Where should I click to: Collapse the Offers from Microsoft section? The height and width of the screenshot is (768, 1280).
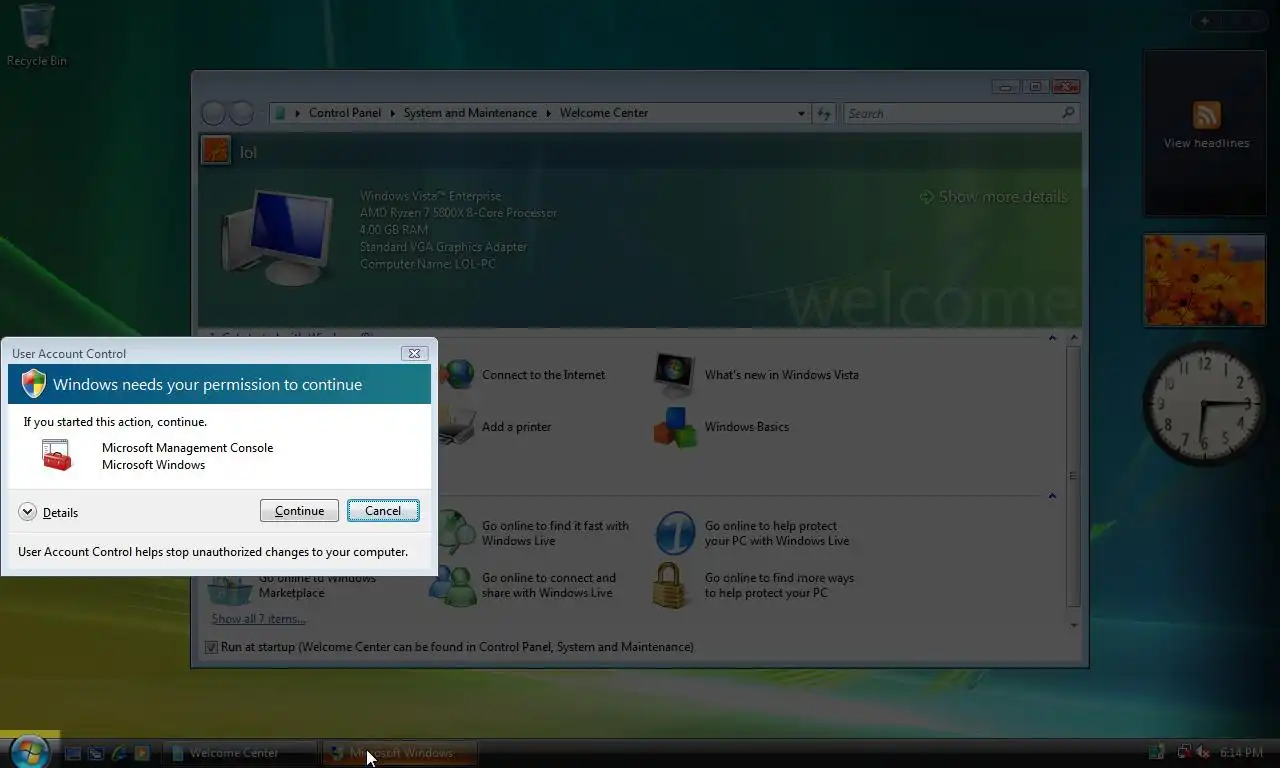pos(1052,496)
